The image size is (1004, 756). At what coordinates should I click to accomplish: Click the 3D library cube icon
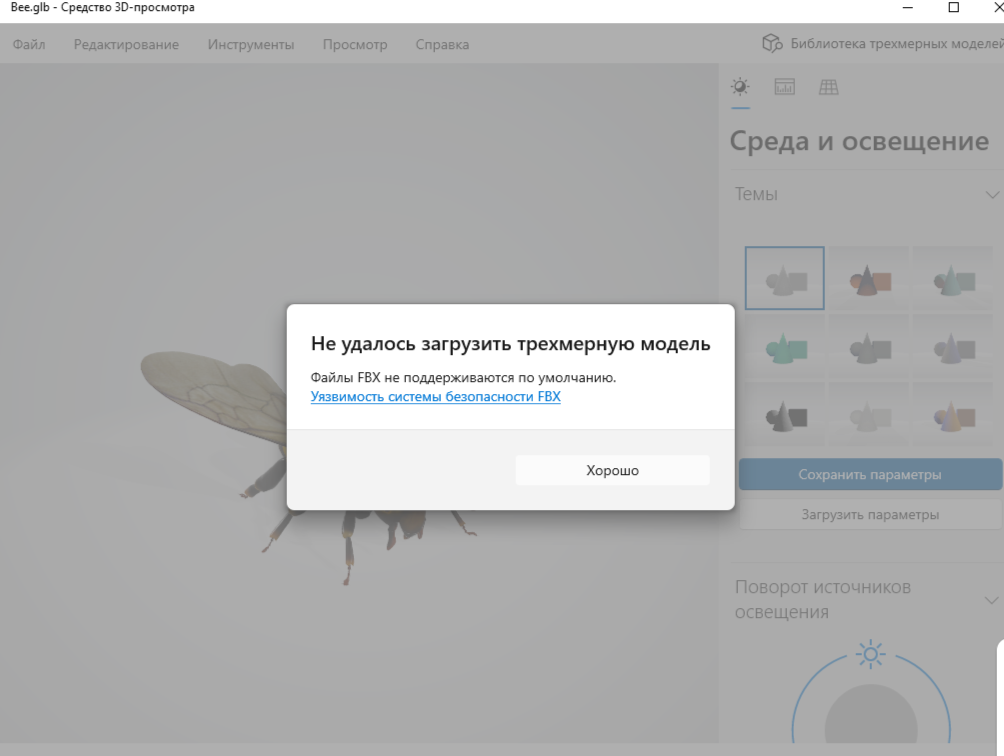(772, 44)
